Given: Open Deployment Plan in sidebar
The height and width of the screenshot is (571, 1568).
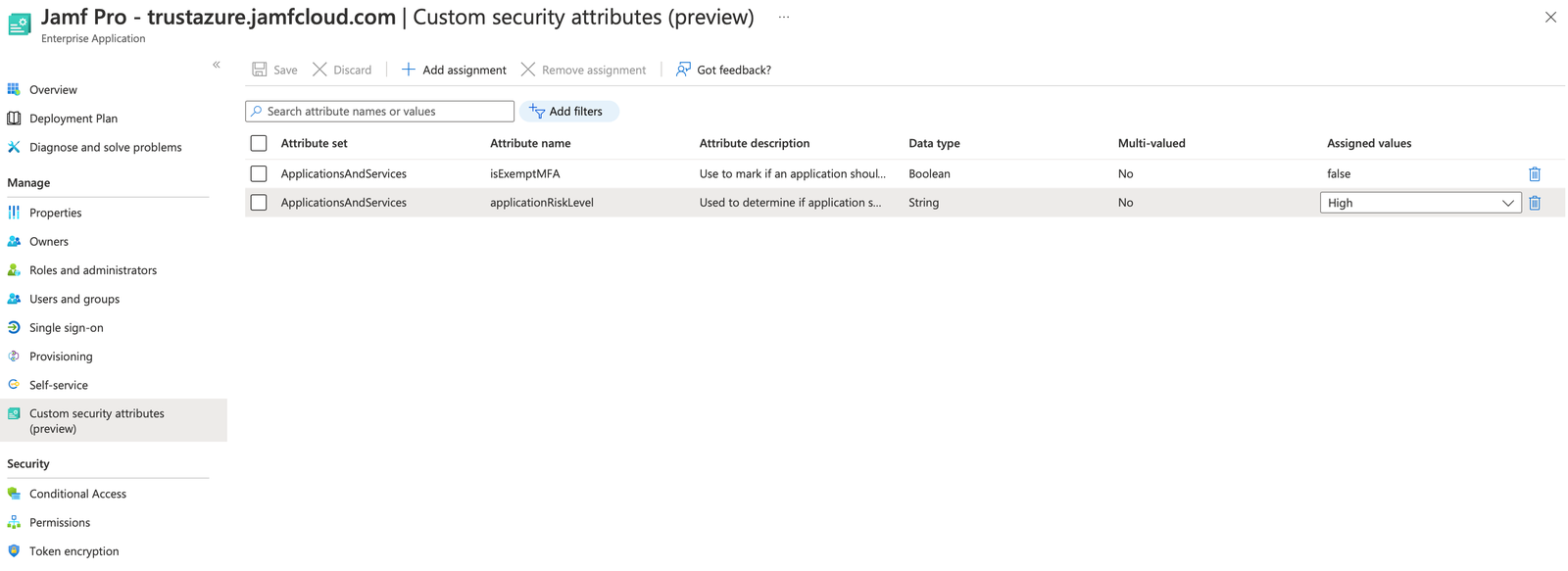Looking at the screenshot, I should 73,119.
